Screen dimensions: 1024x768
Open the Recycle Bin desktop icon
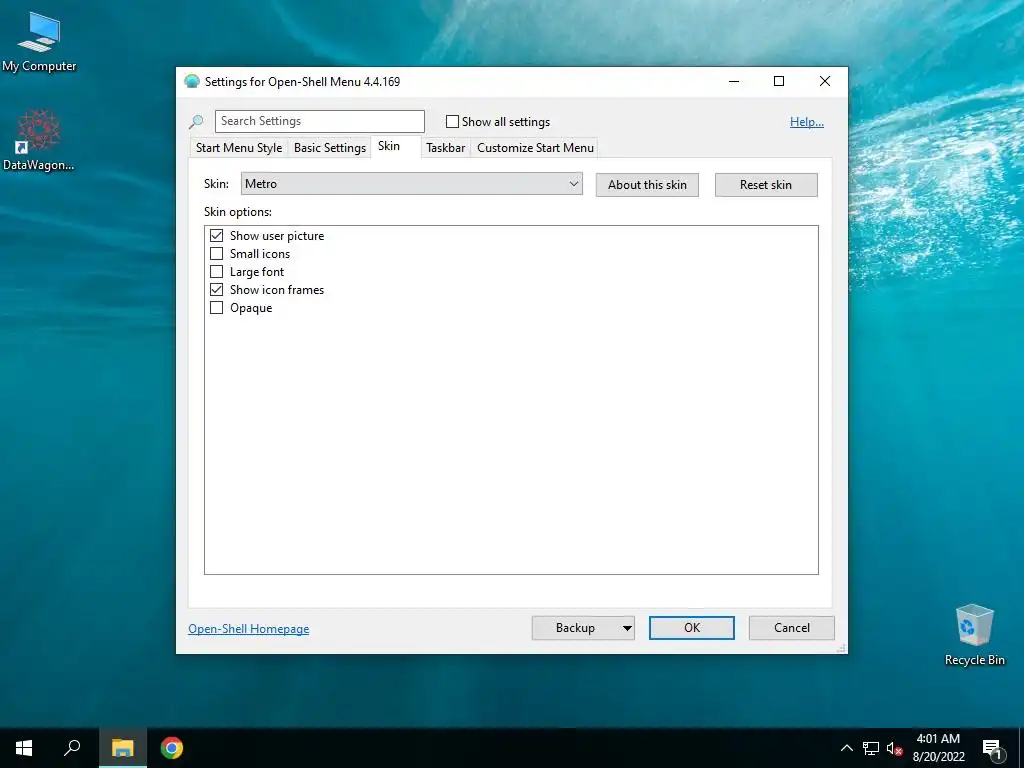tap(974, 635)
